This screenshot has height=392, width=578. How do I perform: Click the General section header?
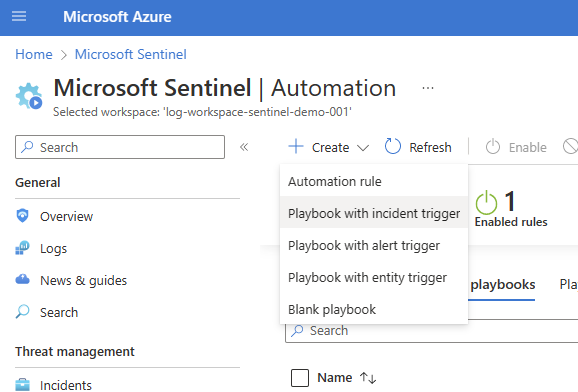[38, 183]
